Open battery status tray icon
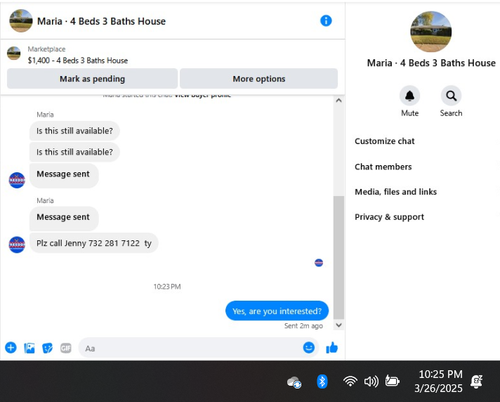Image resolution: width=500 pixels, height=402 pixels. [392, 381]
